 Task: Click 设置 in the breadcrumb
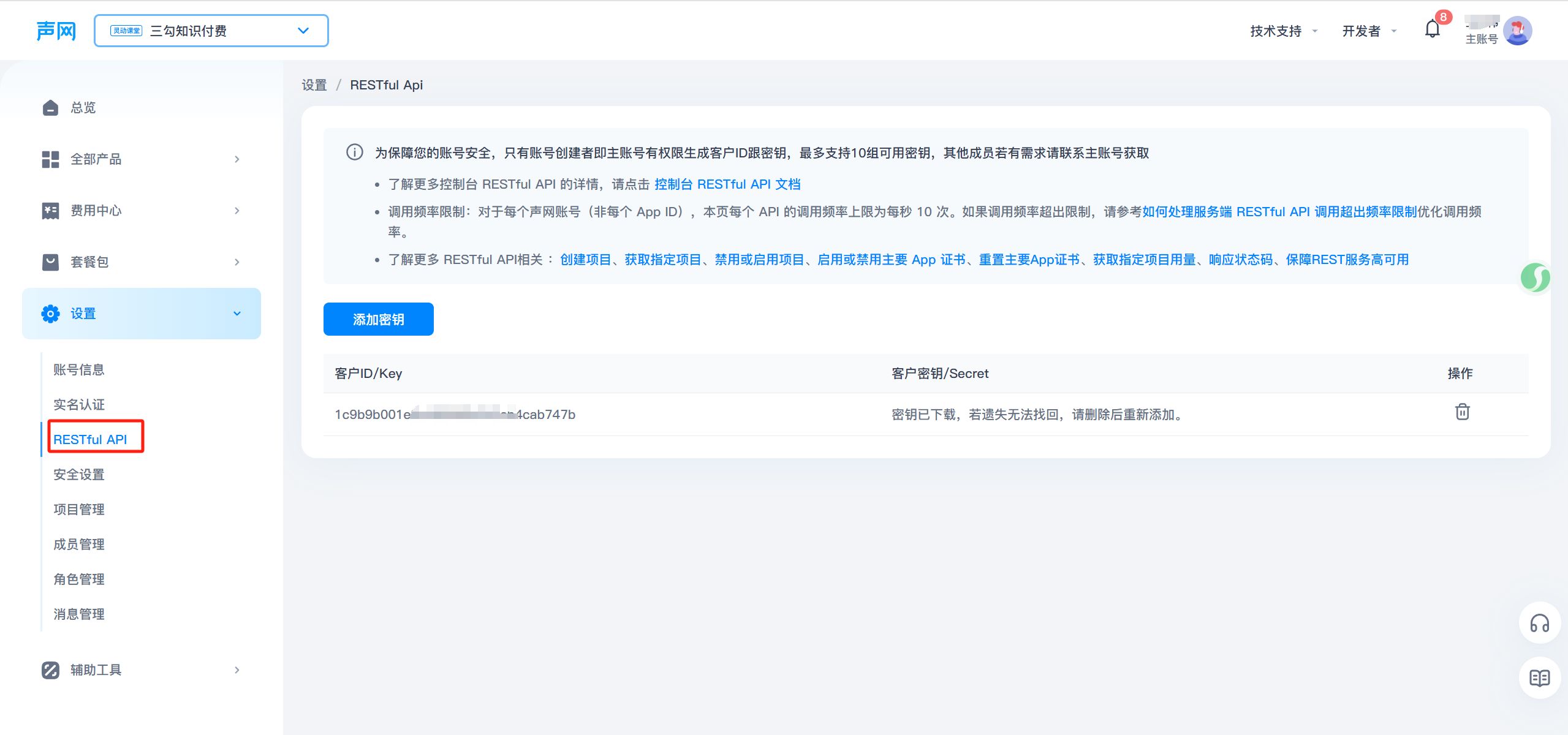coord(314,85)
